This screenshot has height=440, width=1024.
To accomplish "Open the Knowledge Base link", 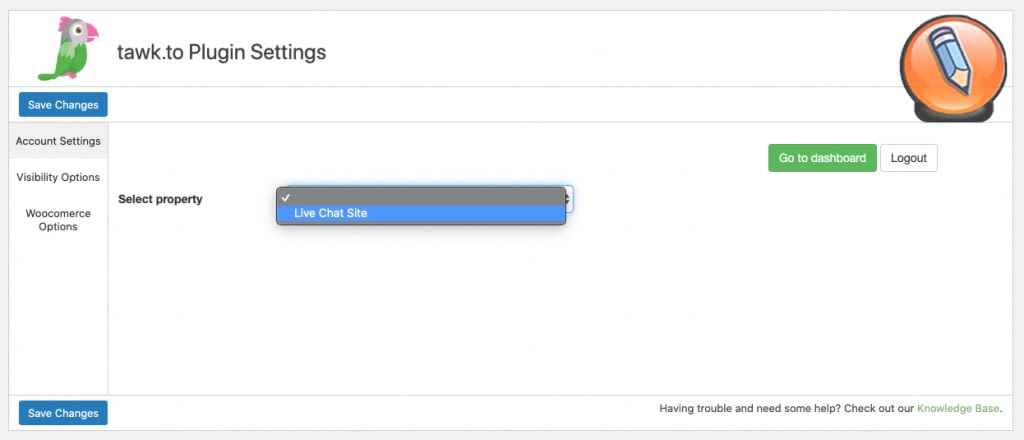I will [x=957, y=408].
